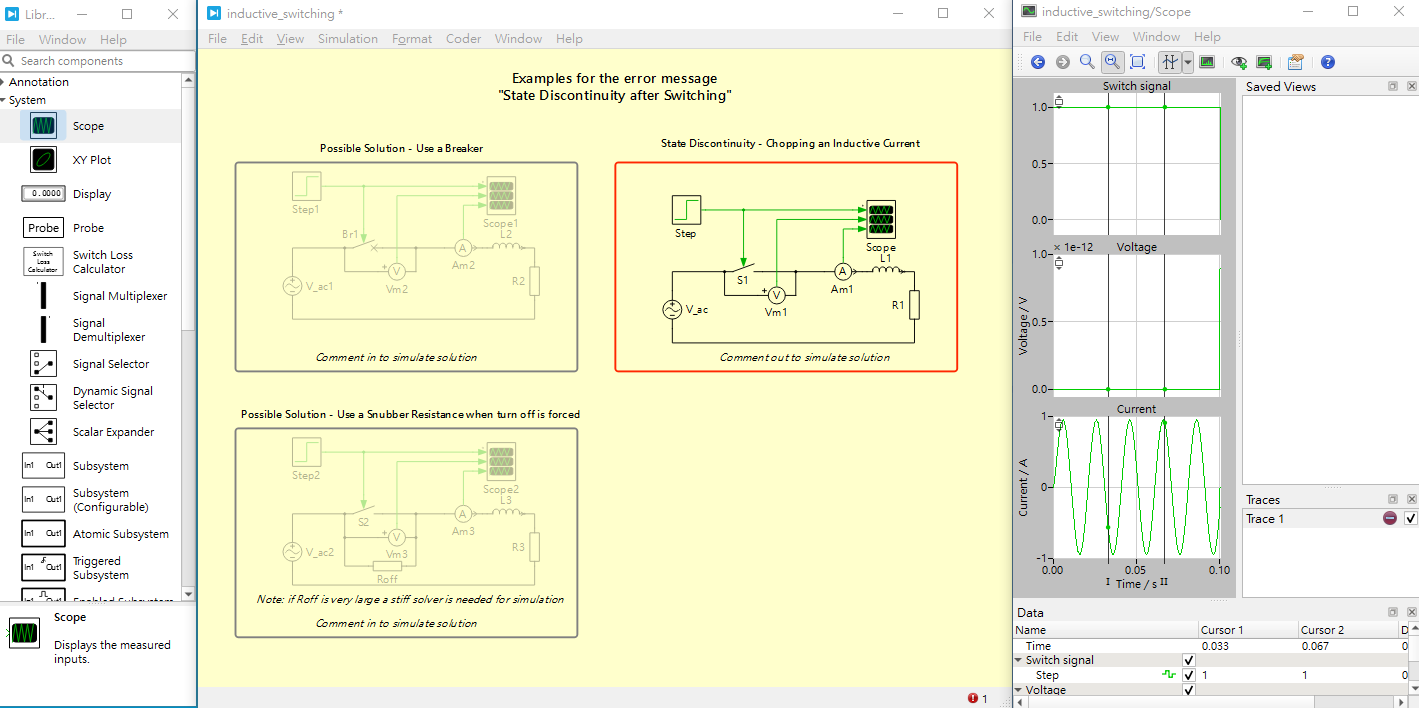This screenshot has width=1419, height=708.
Task: Open the Edit menu in Scope window
Action: [1067, 37]
